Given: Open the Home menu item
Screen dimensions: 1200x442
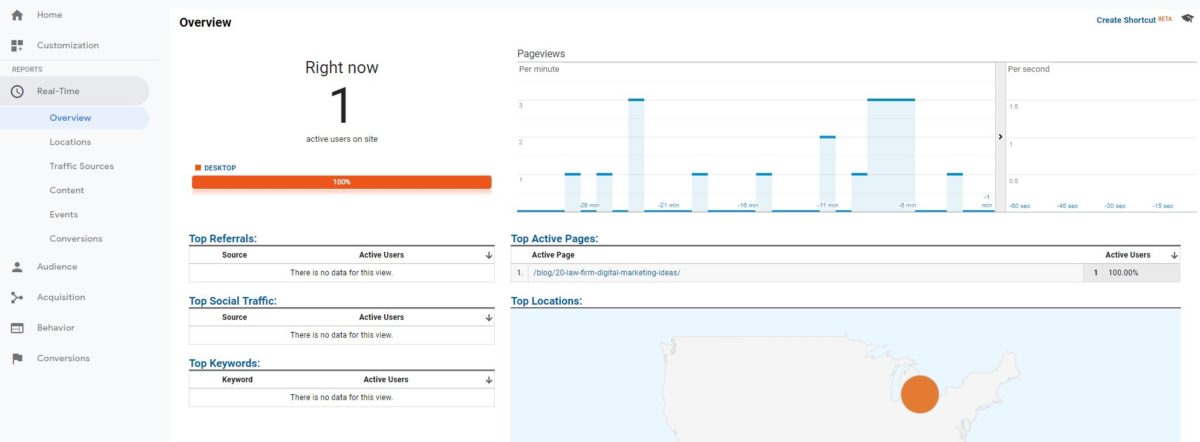Looking at the screenshot, I should pos(49,15).
